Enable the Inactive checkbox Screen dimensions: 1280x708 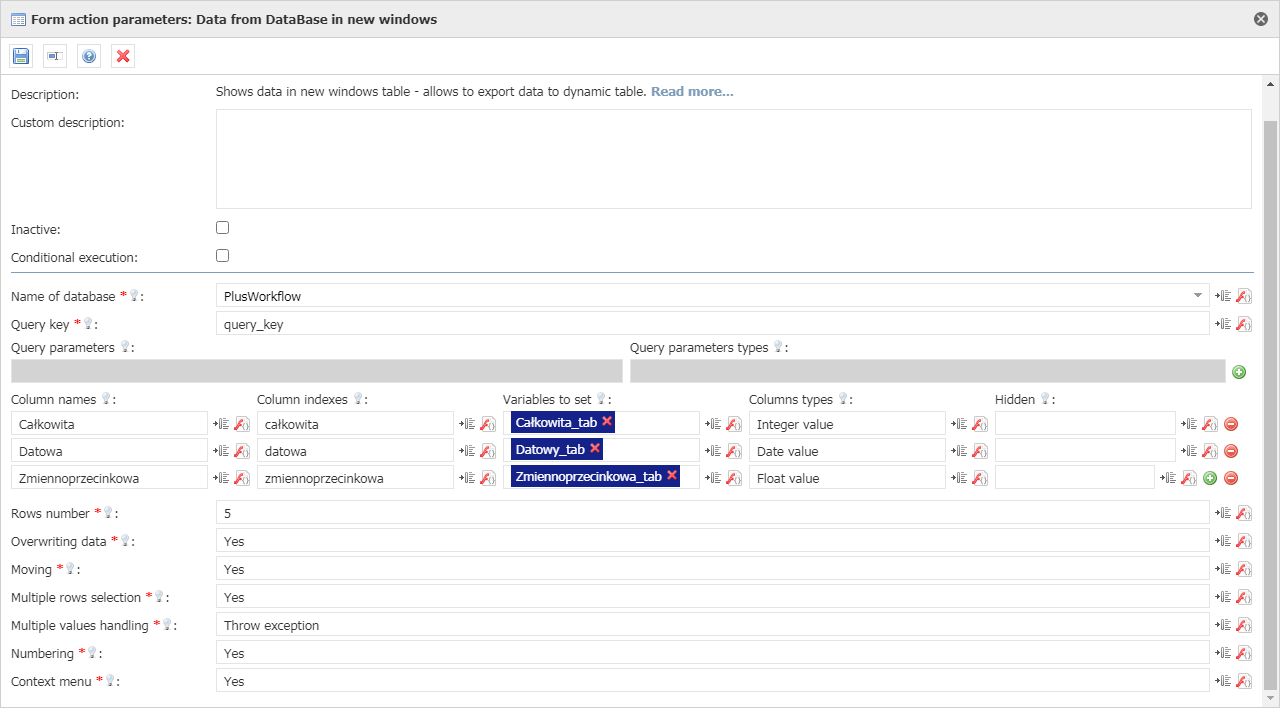223,228
